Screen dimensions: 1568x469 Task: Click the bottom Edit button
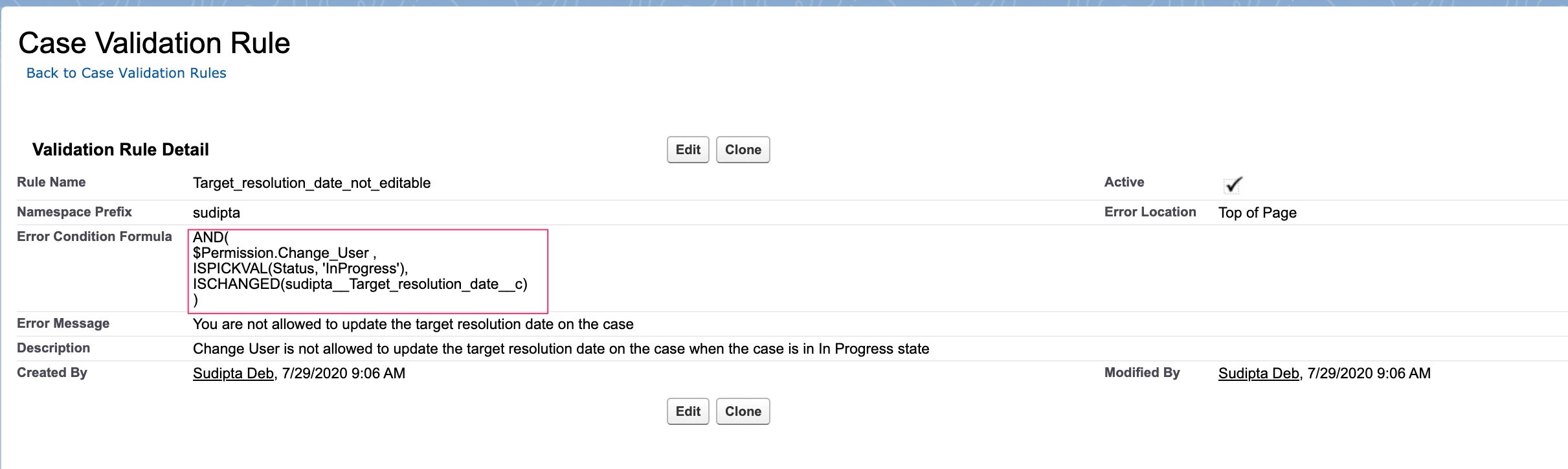click(x=688, y=411)
